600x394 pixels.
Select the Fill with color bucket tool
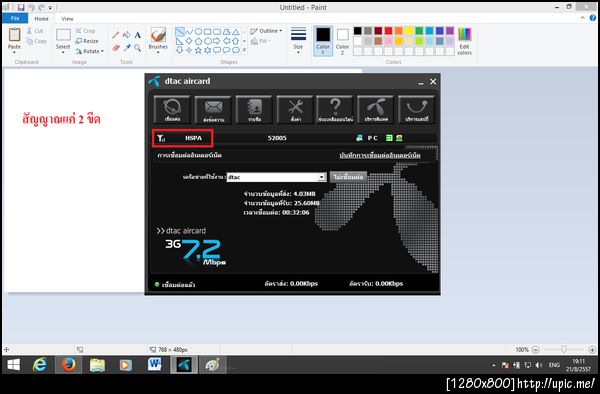[127, 35]
